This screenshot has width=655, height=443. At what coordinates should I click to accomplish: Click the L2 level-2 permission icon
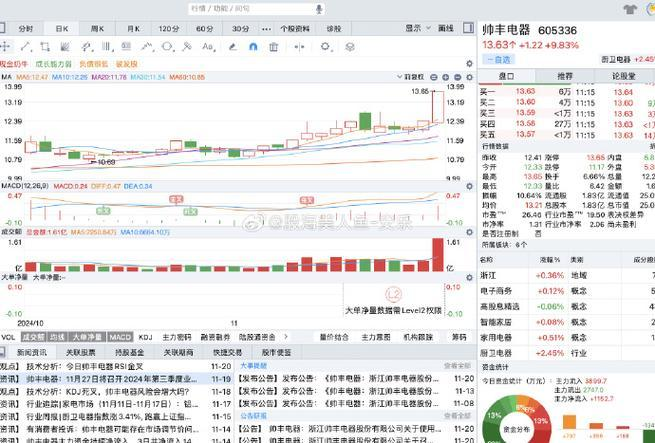coord(393,295)
